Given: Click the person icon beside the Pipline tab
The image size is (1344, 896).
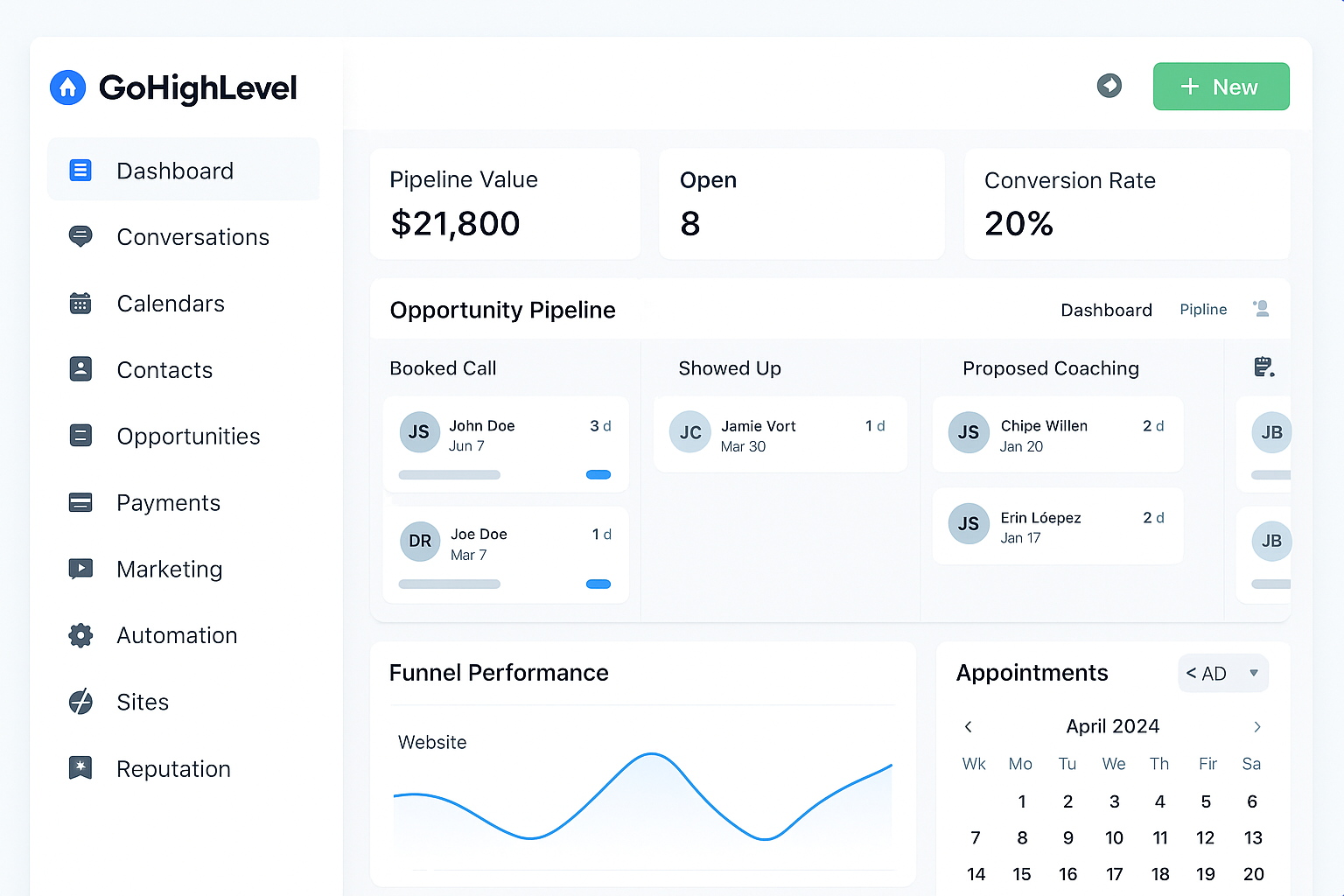Looking at the screenshot, I should click(x=1261, y=309).
